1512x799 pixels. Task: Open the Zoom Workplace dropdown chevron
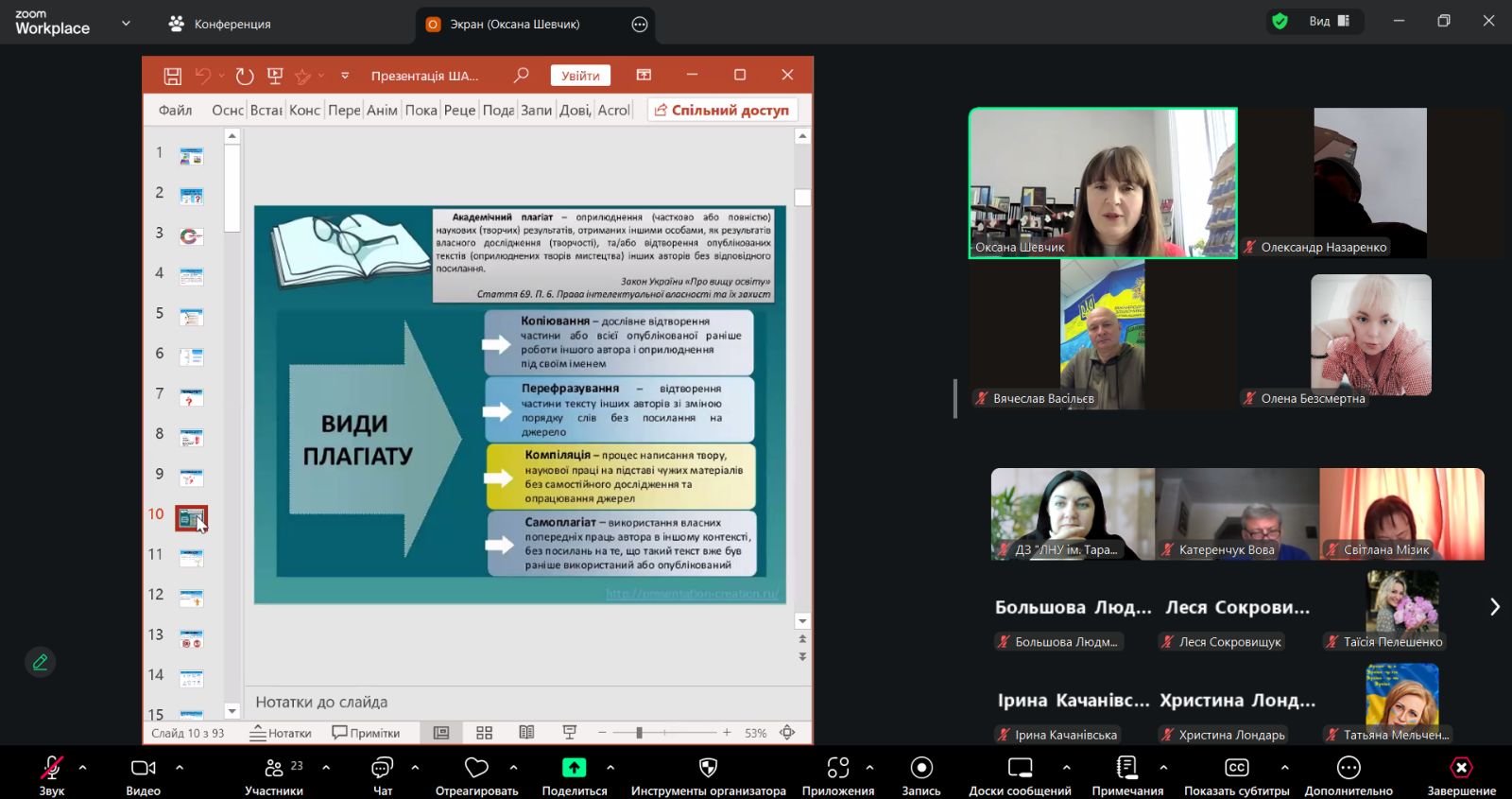(126, 24)
